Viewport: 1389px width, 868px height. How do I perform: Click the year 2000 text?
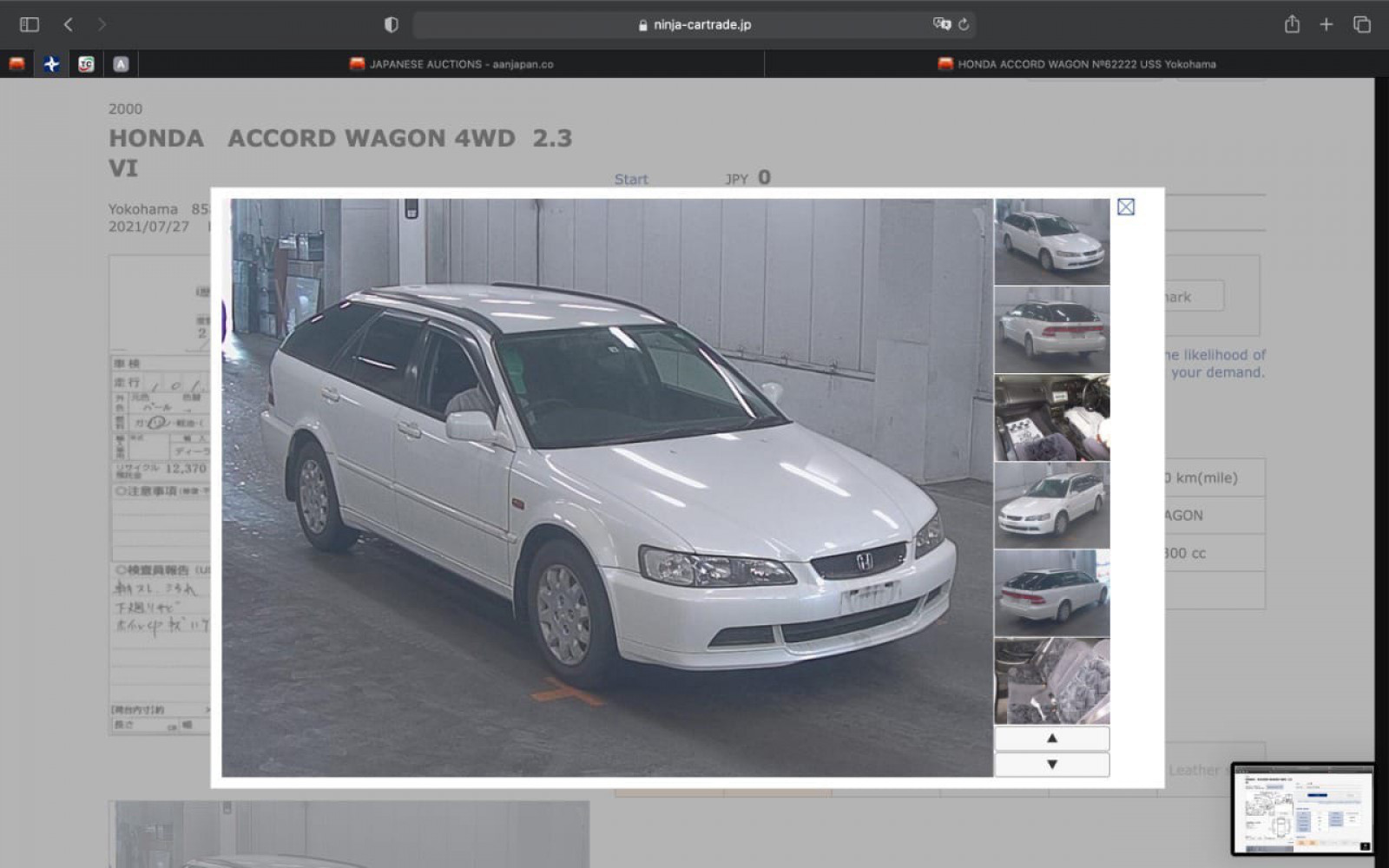[x=125, y=108]
